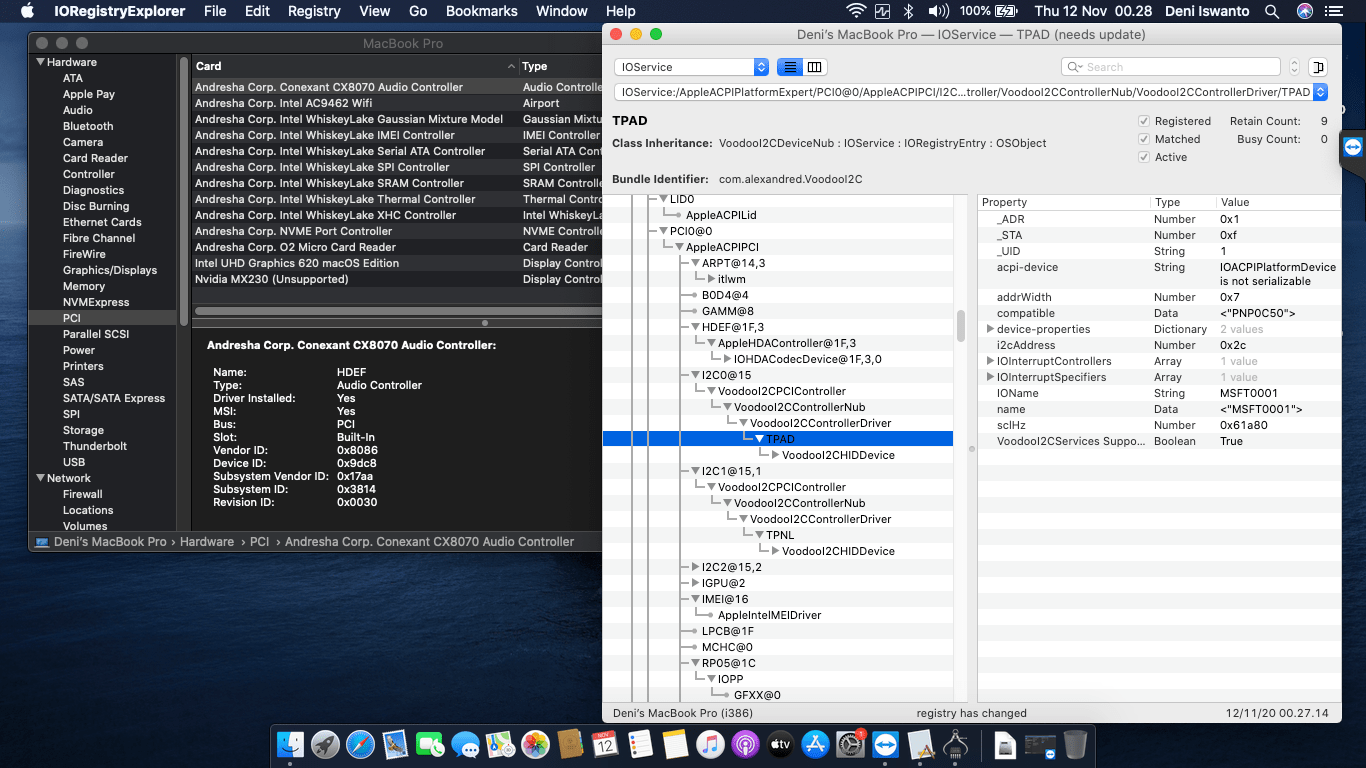
Task: Open Notes from the Dock
Action: [x=675, y=744]
